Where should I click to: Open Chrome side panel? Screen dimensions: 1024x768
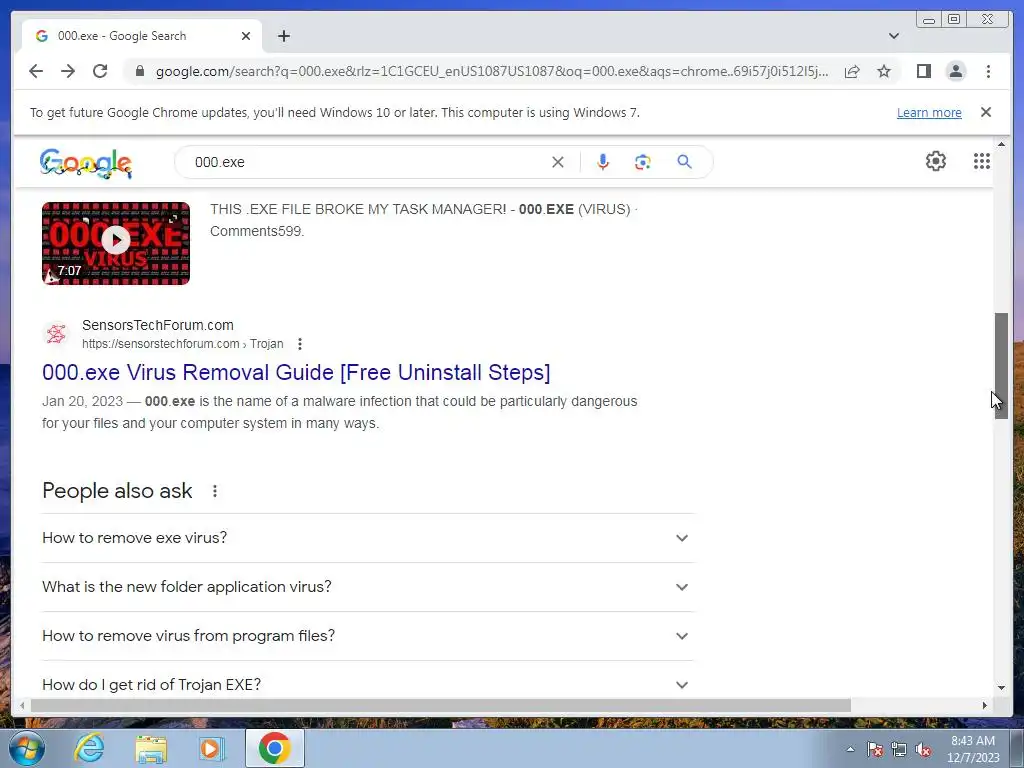click(x=923, y=71)
